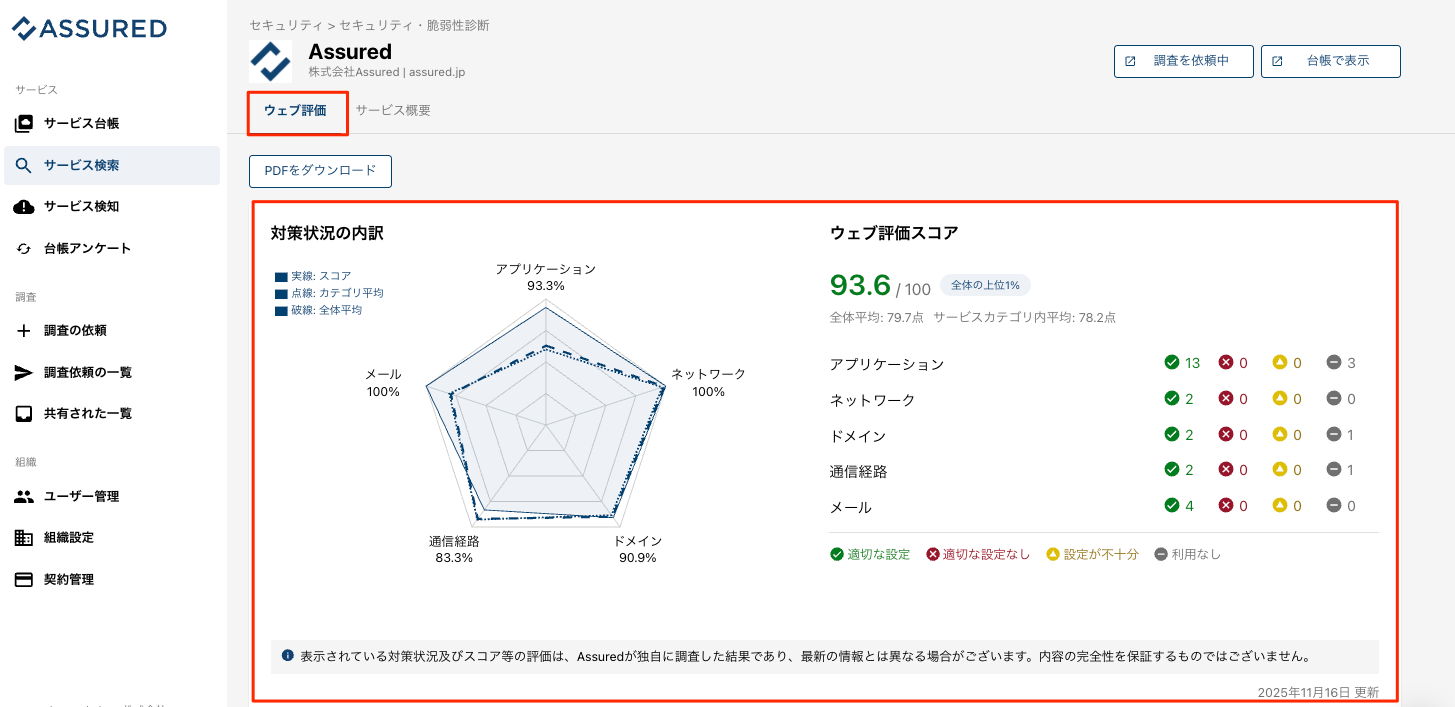Click the セキュリティ breadcrumb link
1455x707 pixels.
click(x=285, y=25)
